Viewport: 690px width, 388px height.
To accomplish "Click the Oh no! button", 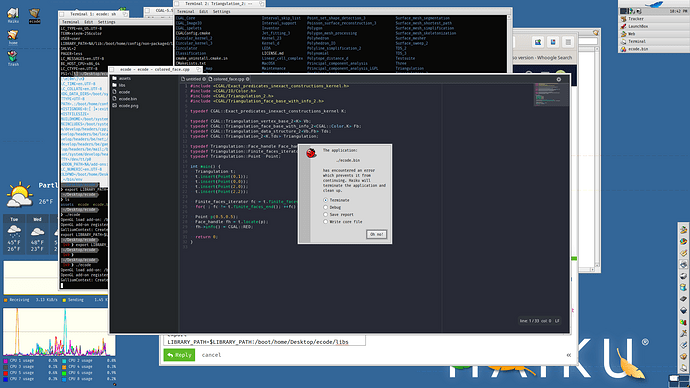I will [377, 234].
